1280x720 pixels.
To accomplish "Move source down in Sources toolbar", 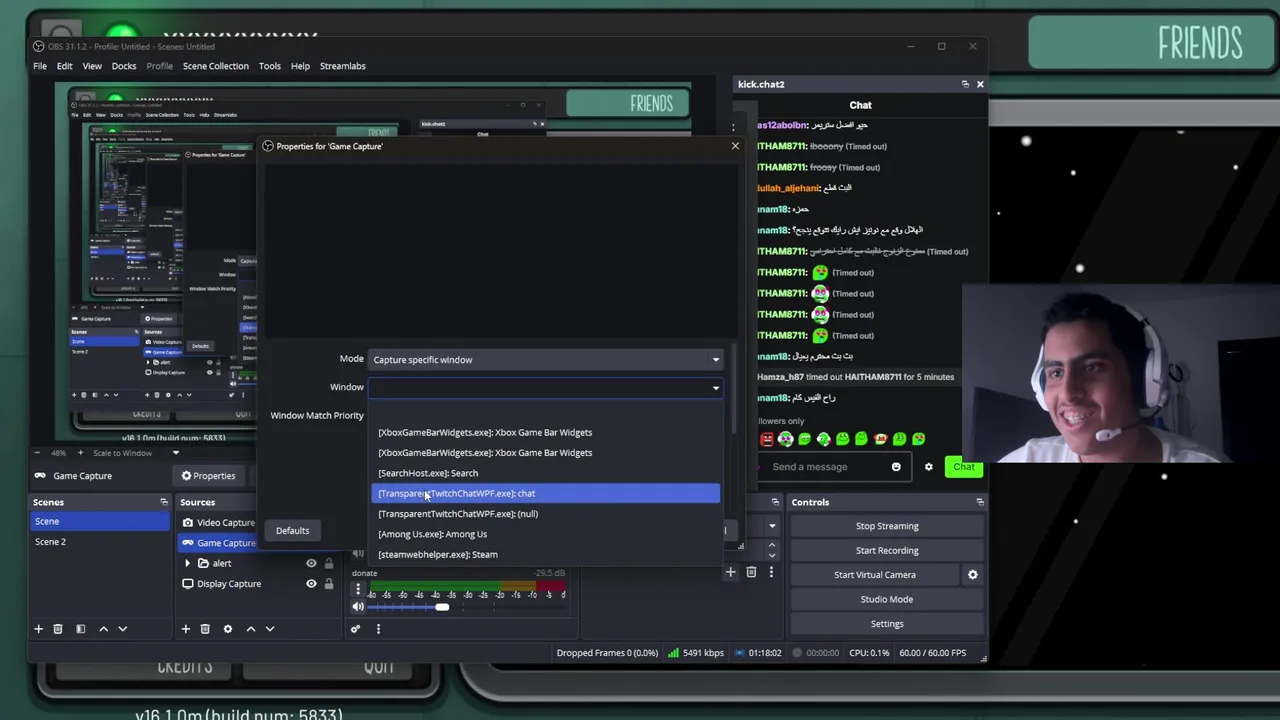I will click(x=270, y=629).
